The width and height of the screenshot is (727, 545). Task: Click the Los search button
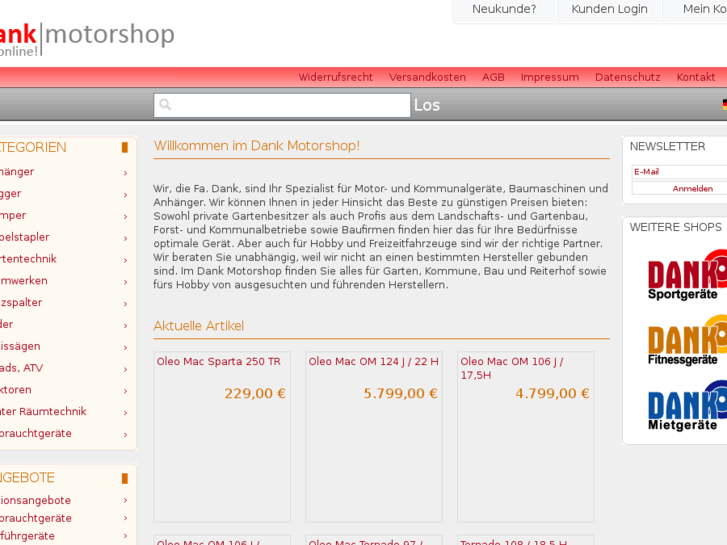[427, 105]
